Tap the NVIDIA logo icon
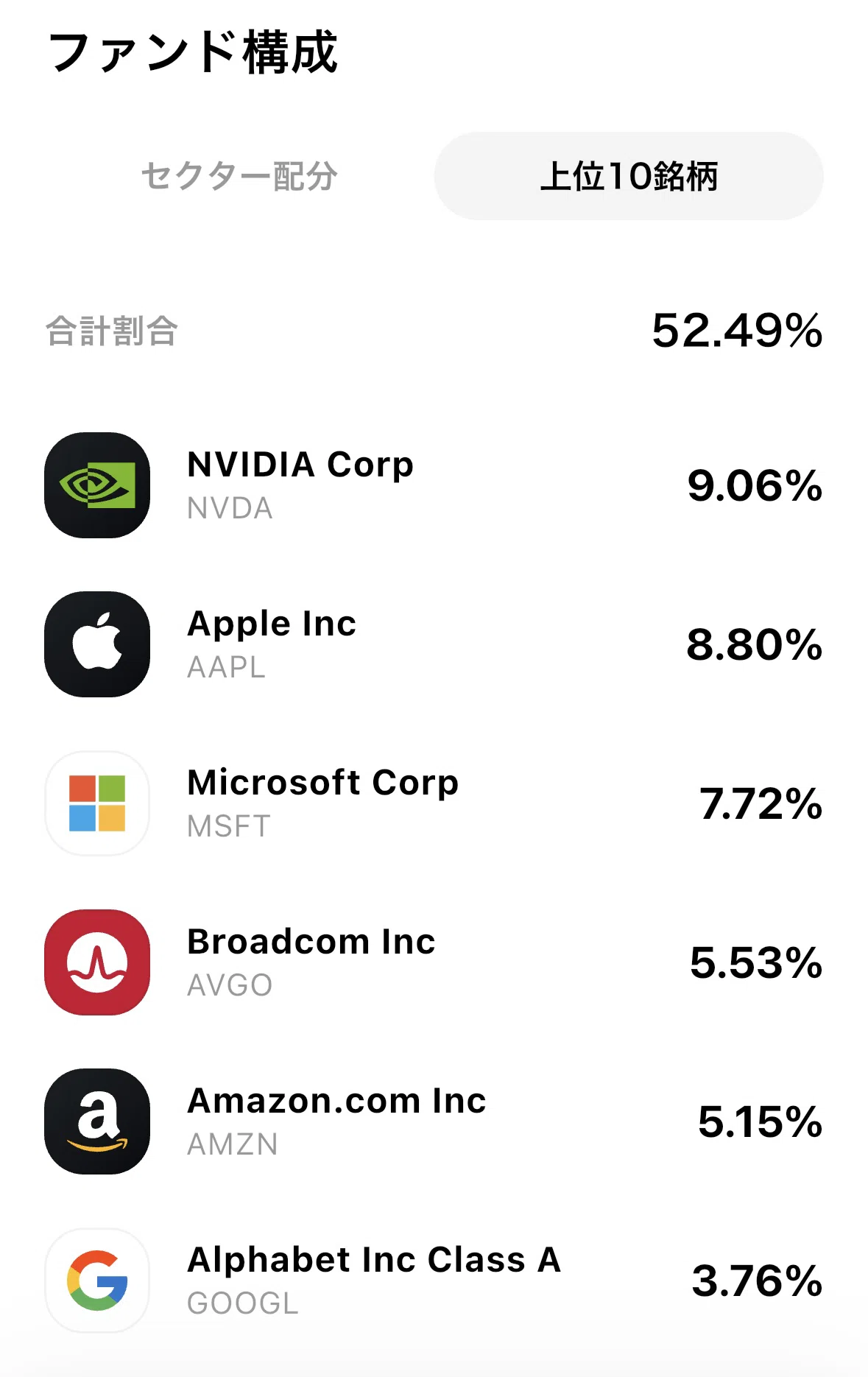Screen dimensions: 868x1377 97,485
